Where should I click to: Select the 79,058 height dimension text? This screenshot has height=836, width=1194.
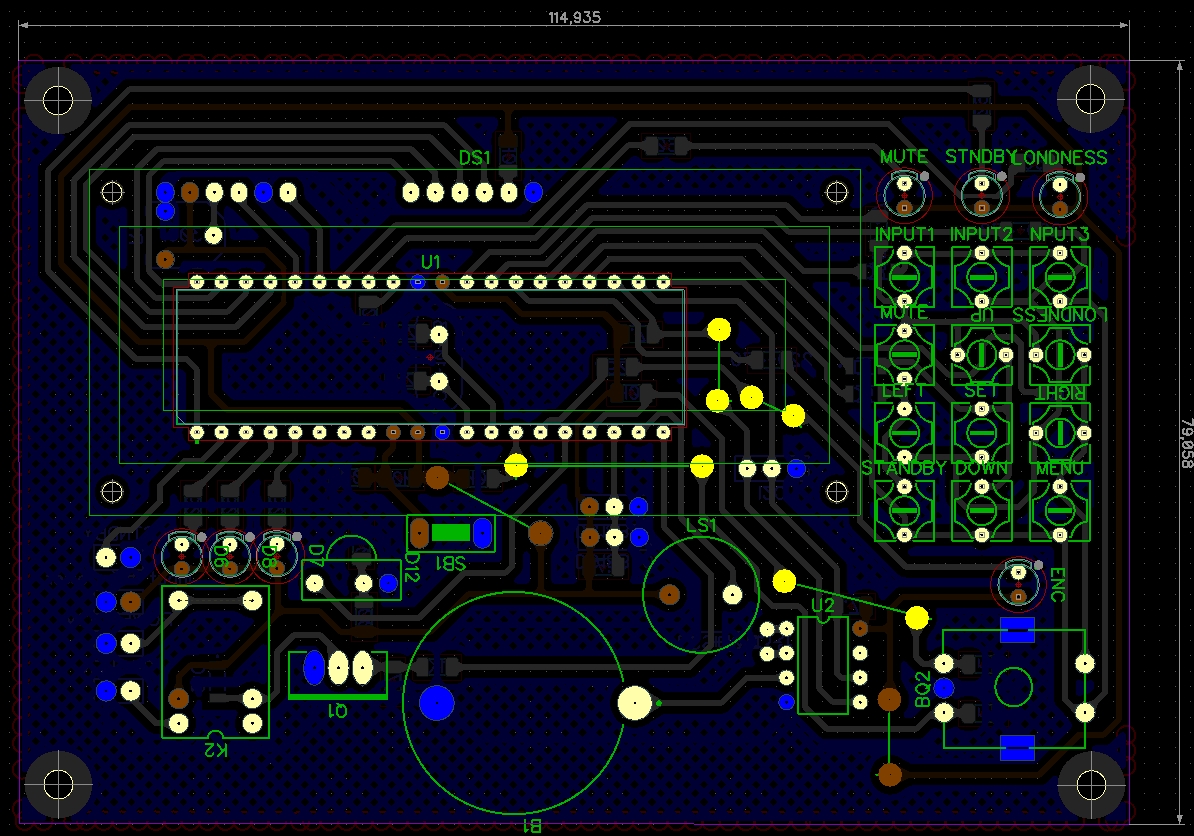click(x=1186, y=442)
